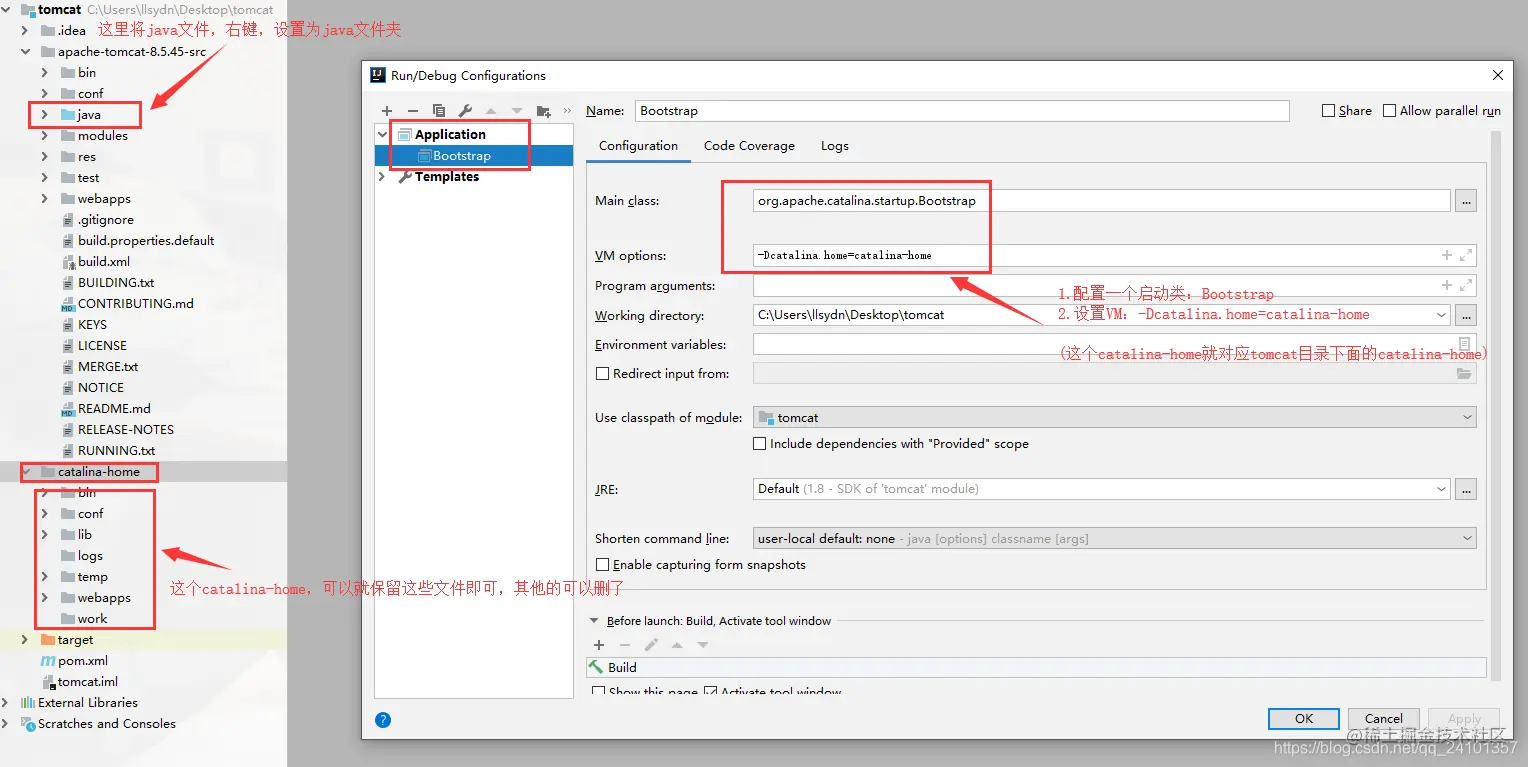Viewport: 1528px width, 767px height.
Task: Select the catalina-home folder in the project tree
Action: click(x=98, y=472)
